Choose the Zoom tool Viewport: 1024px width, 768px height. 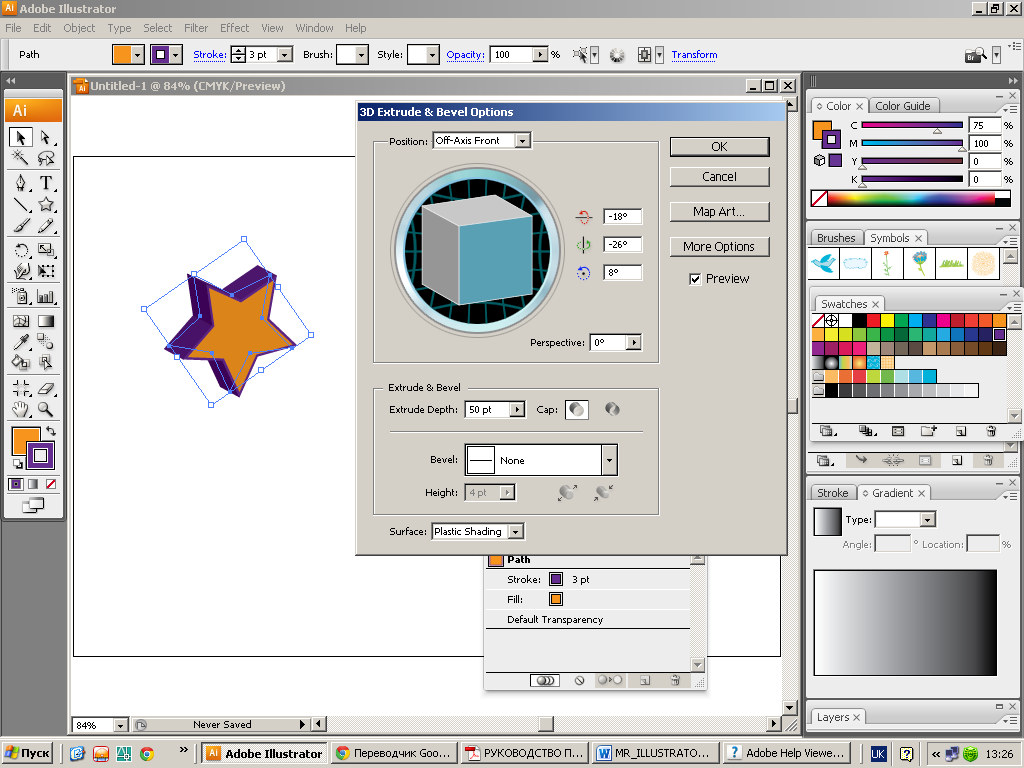45,409
